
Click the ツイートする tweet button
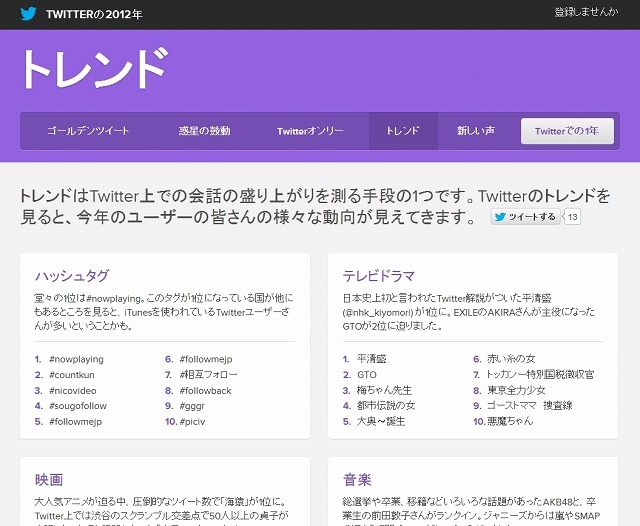point(525,217)
